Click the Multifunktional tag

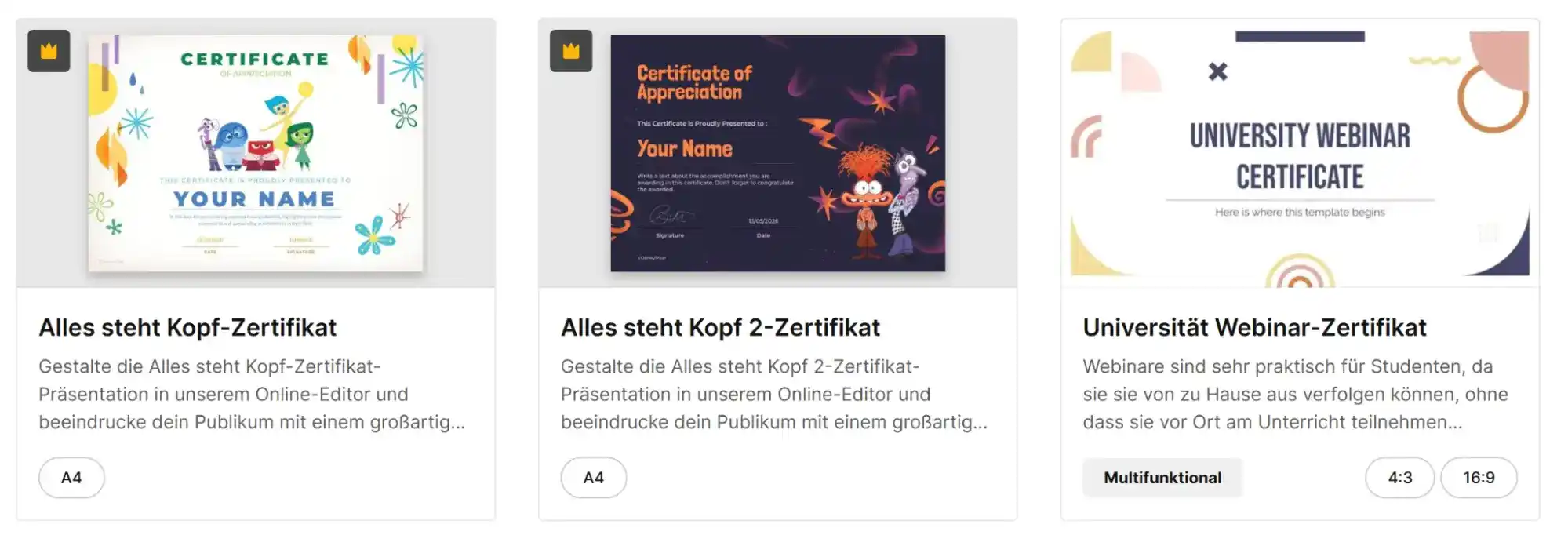tap(1162, 478)
